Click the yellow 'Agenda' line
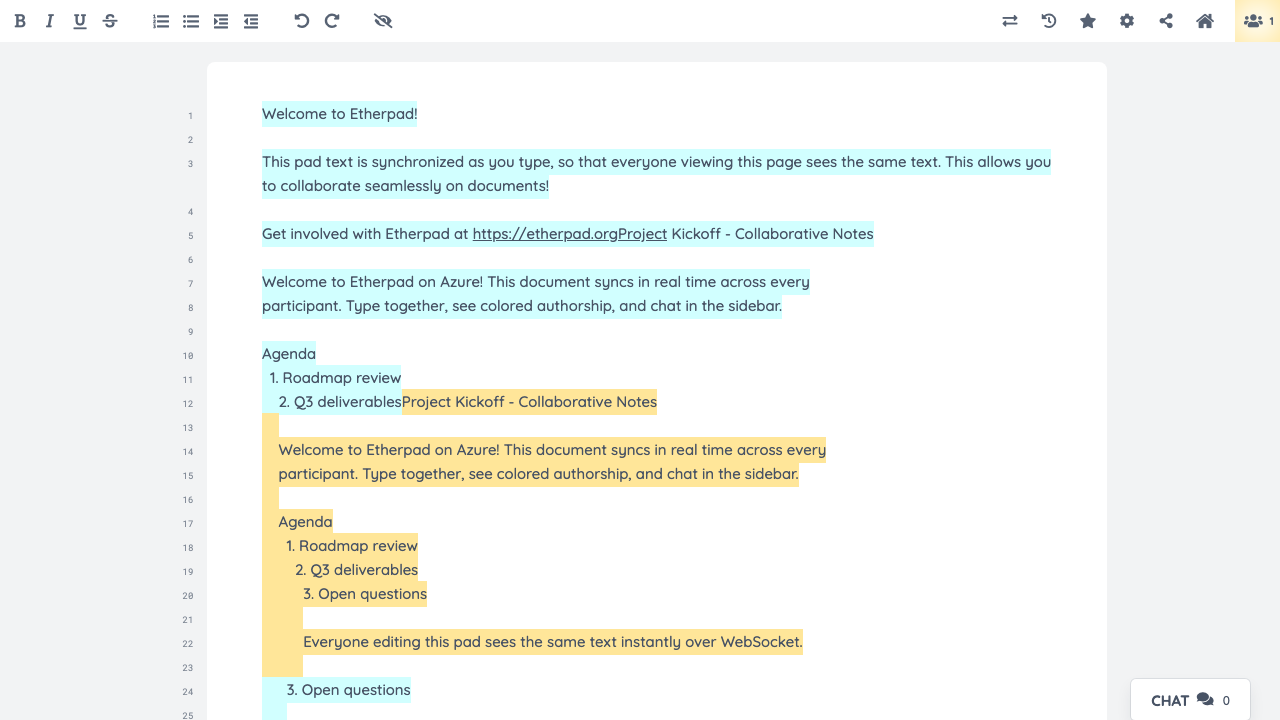Image resolution: width=1280 pixels, height=720 pixels. (305, 522)
